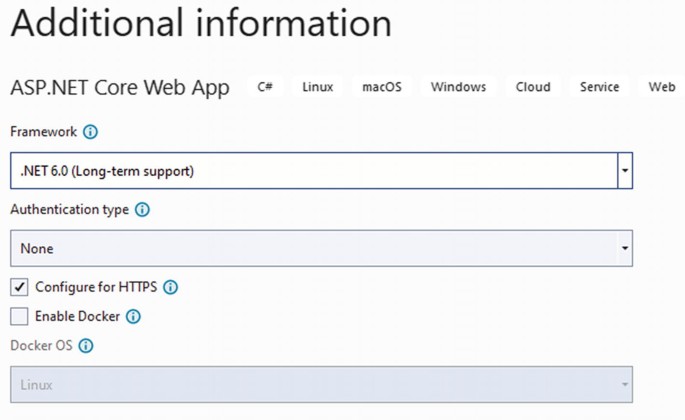Click the Configure for HTTPS label
The height and width of the screenshot is (420, 685).
tap(96, 287)
